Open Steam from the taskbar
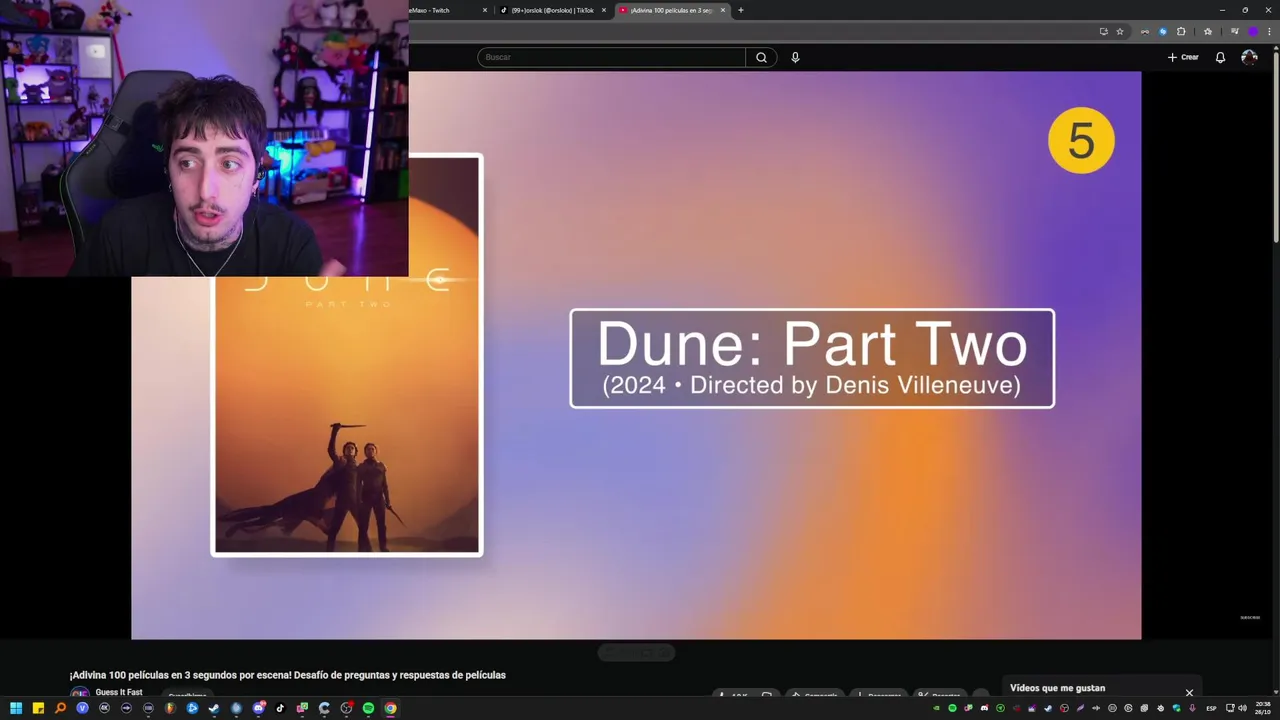 214,708
